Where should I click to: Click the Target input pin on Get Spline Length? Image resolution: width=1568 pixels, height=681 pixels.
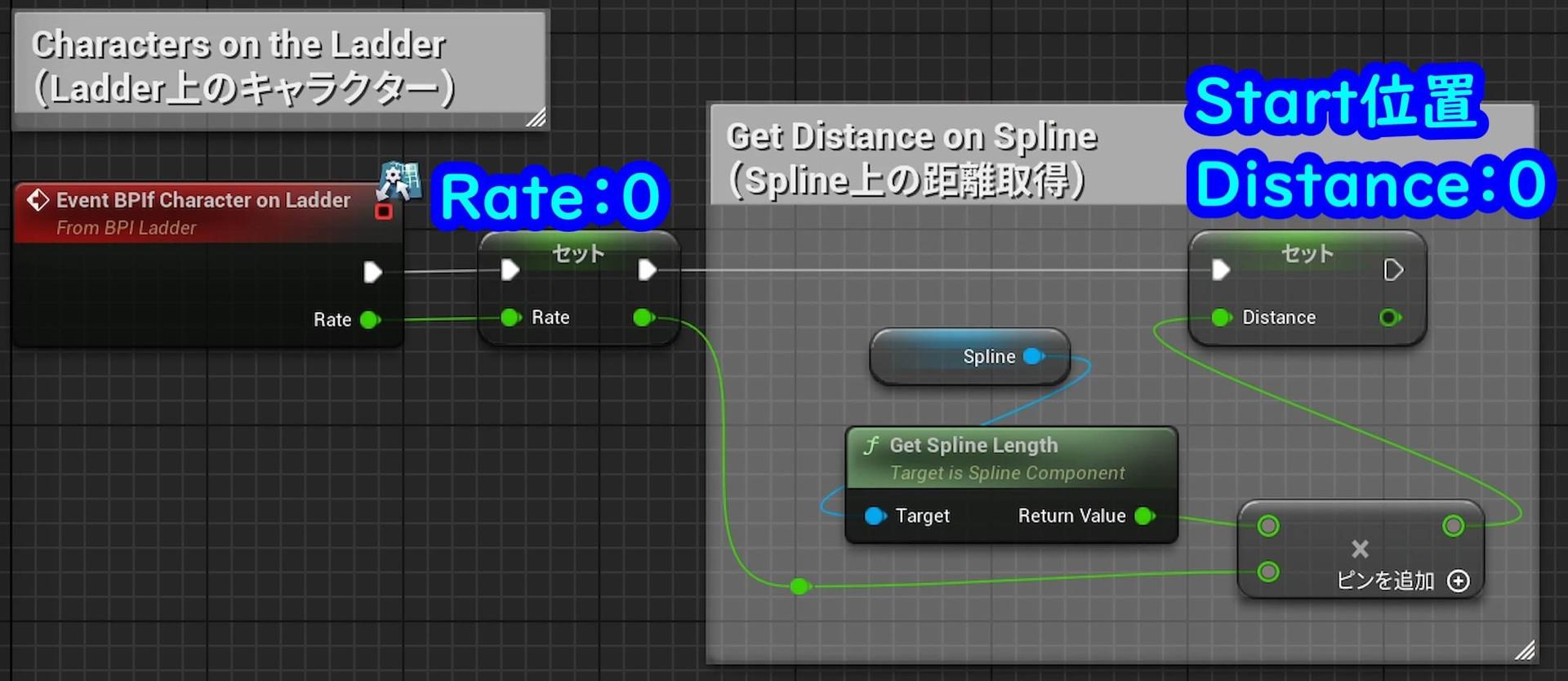point(875,515)
